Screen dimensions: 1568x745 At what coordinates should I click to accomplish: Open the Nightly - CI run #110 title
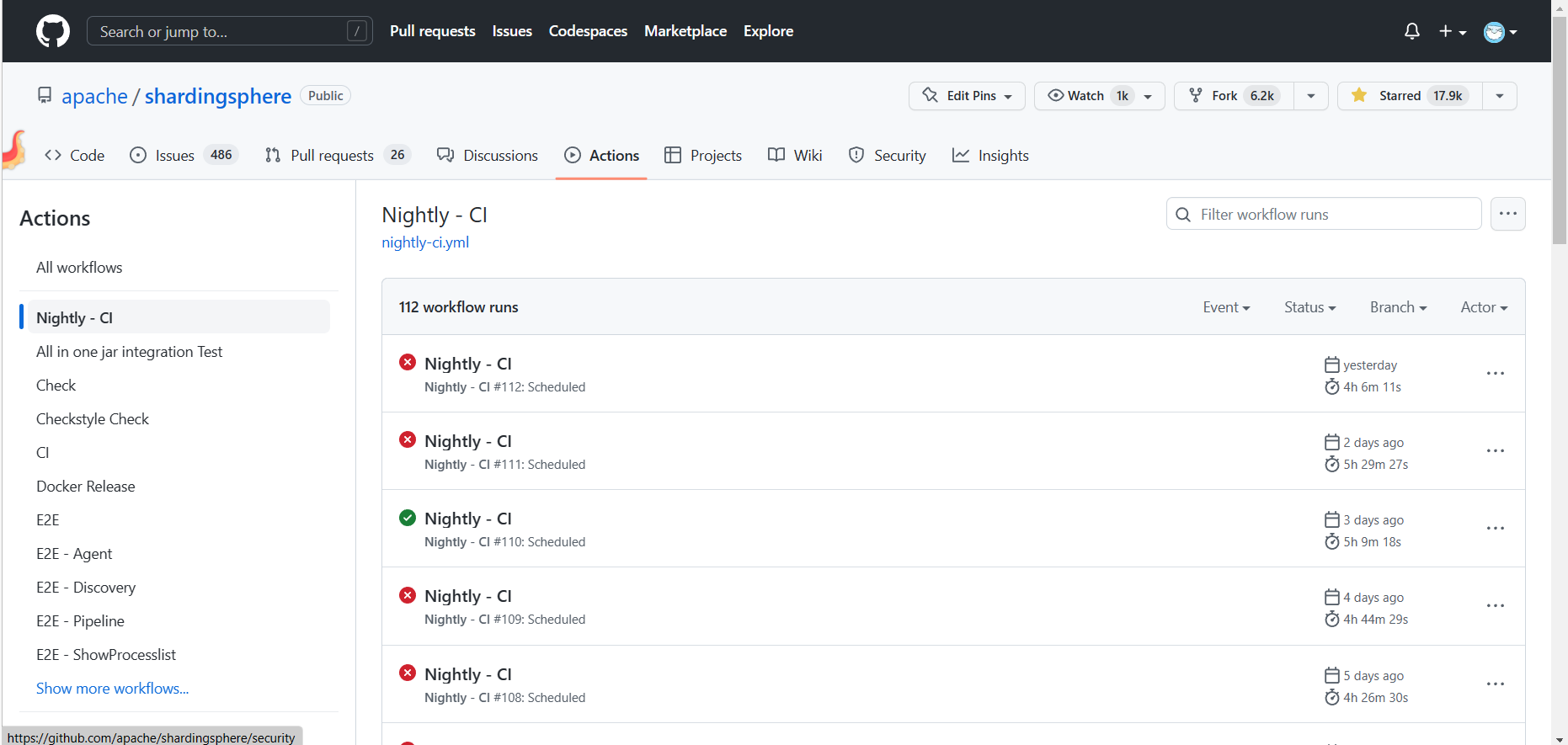tap(468, 519)
